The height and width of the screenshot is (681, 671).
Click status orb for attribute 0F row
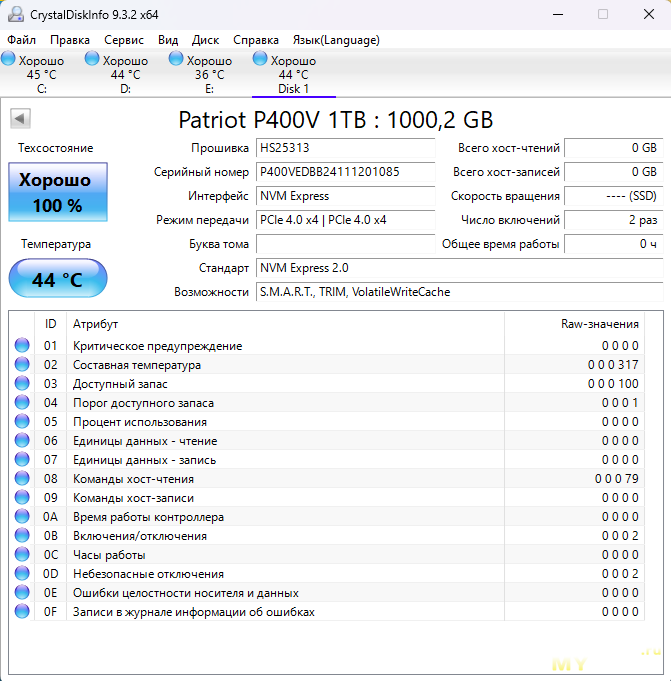coord(22,612)
